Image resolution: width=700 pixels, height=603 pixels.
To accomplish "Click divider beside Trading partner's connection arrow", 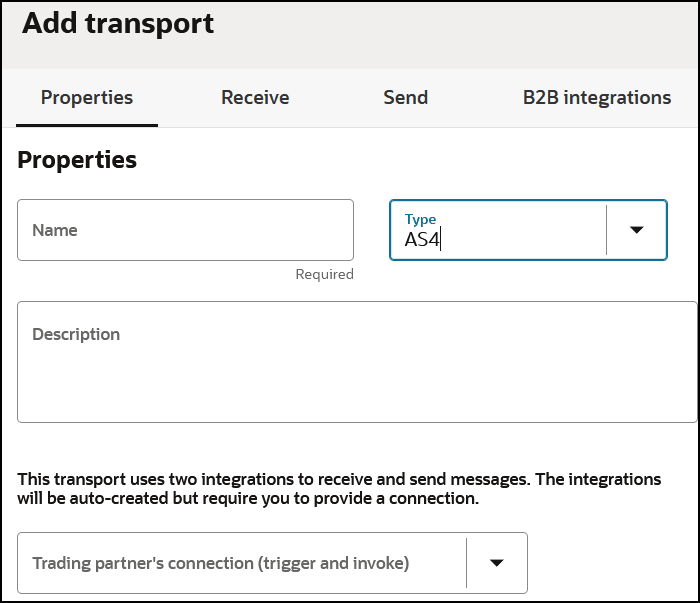I will 466,562.
